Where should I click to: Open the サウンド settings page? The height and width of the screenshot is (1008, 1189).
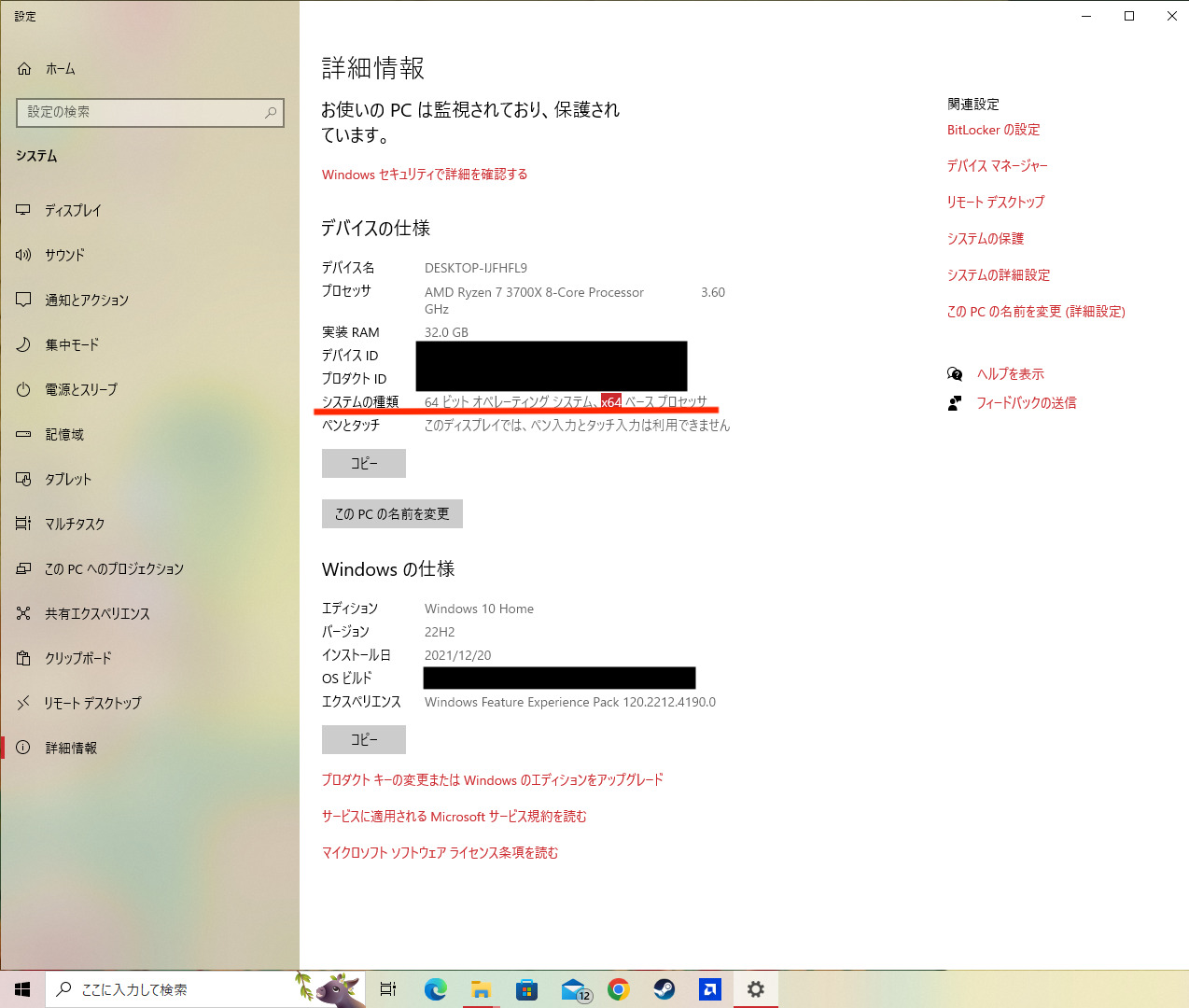pyautogui.click(x=68, y=255)
